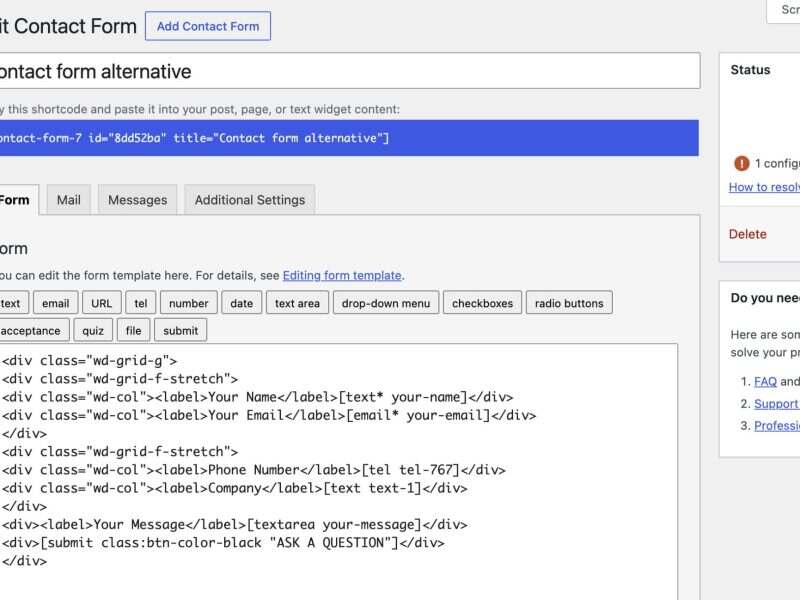Insert a tel field tag
The width and height of the screenshot is (800, 600).
pyautogui.click(x=141, y=303)
